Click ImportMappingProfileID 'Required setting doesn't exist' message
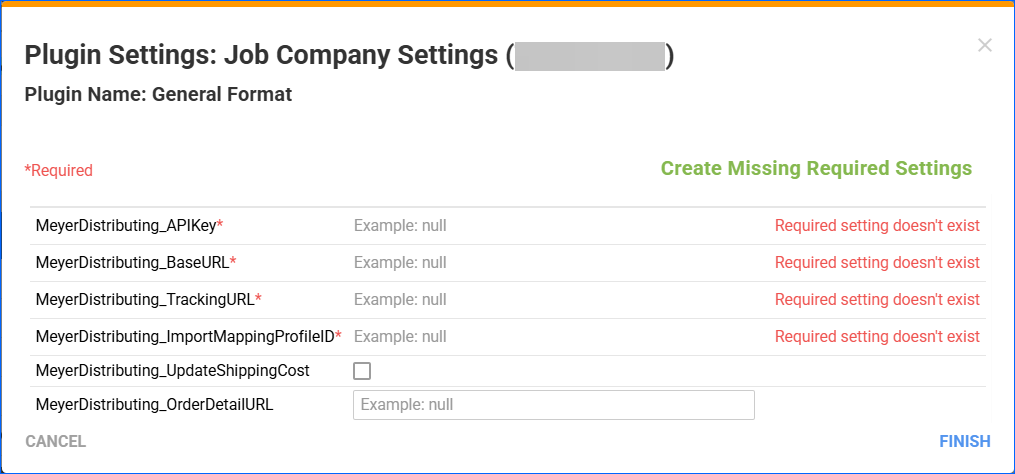Viewport: 1015px width, 474px height. click(x=877, y=337)
